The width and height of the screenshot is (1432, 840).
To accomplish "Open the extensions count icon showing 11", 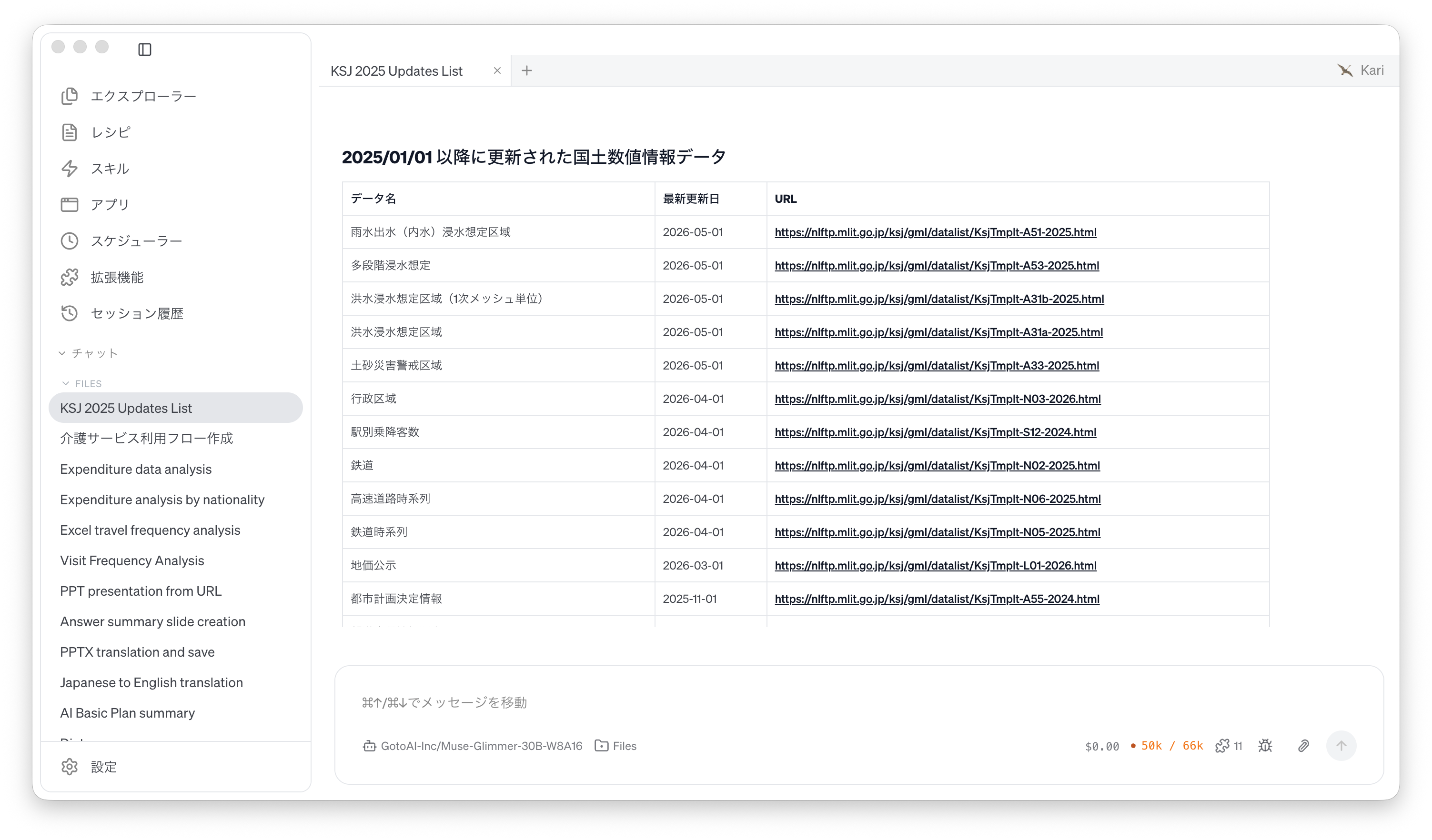I will tap(1229, 746).
